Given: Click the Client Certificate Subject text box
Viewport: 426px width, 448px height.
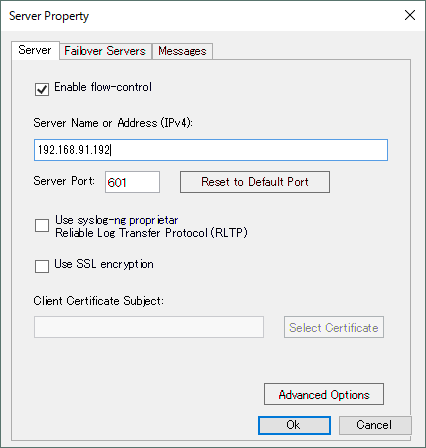Looking at the screenshot, I should 149,327.
